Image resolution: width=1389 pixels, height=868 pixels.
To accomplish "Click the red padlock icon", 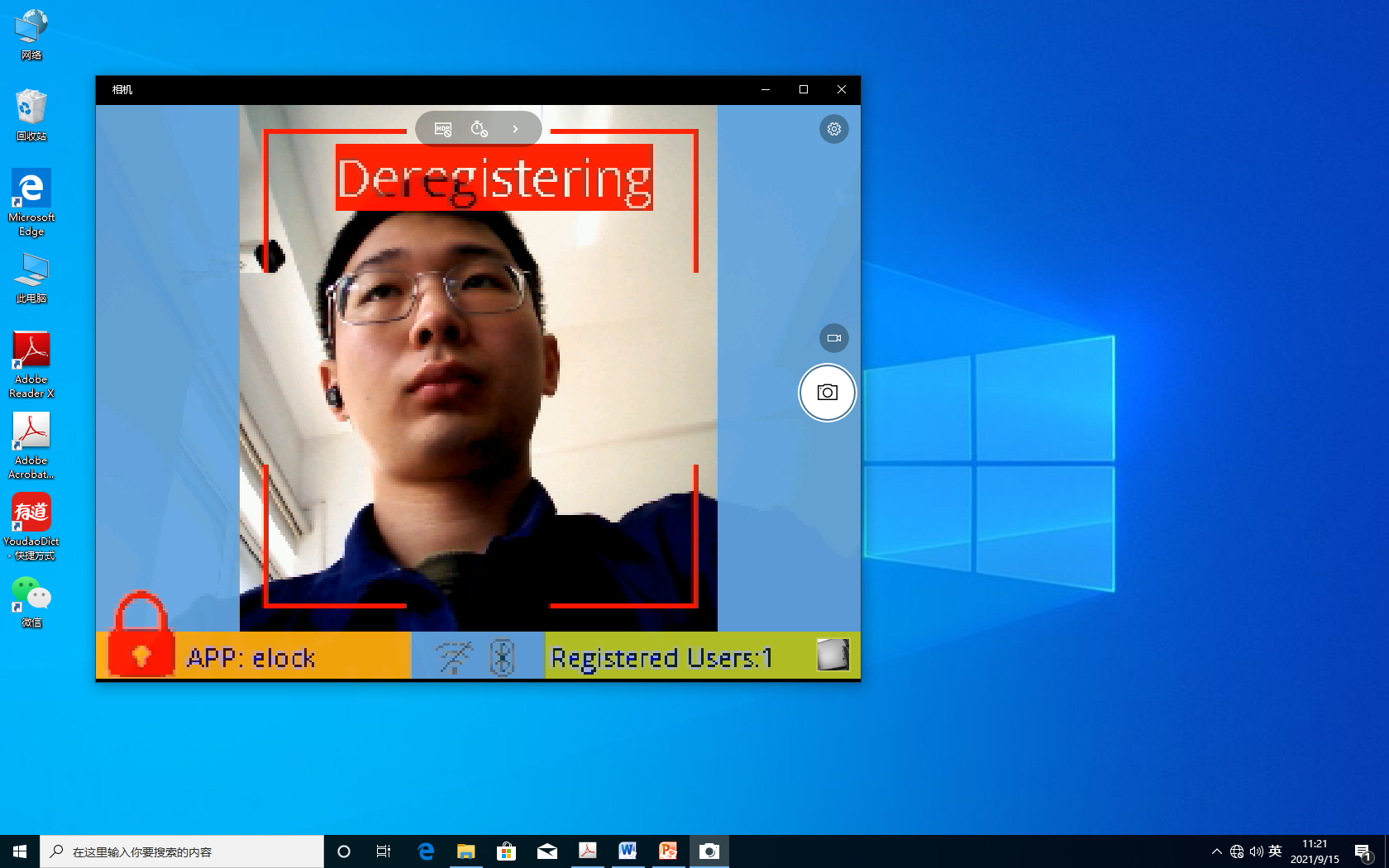I will click(x=141, y=635).
